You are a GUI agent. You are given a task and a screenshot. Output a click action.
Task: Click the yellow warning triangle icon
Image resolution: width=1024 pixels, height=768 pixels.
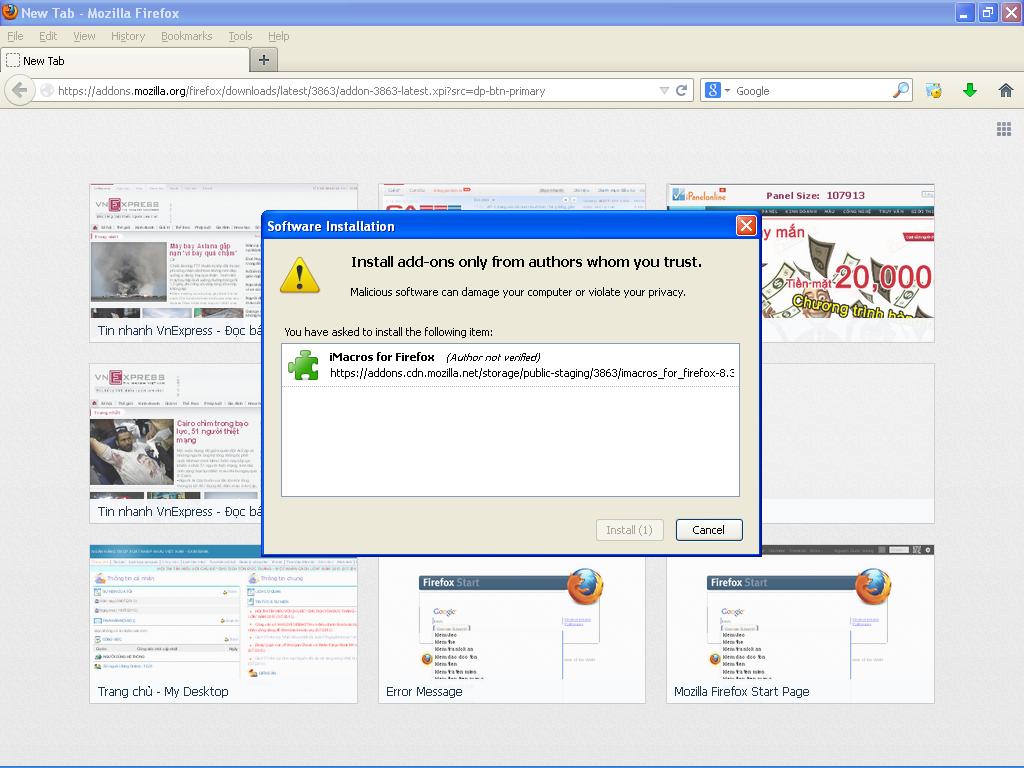pos(300,275)
